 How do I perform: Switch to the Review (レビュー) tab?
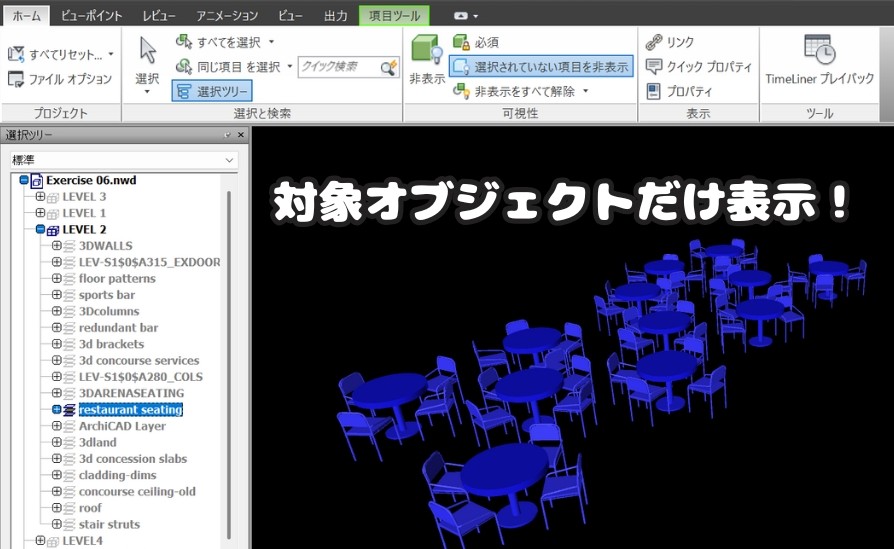pyautogui.click(x=159, y=15)
